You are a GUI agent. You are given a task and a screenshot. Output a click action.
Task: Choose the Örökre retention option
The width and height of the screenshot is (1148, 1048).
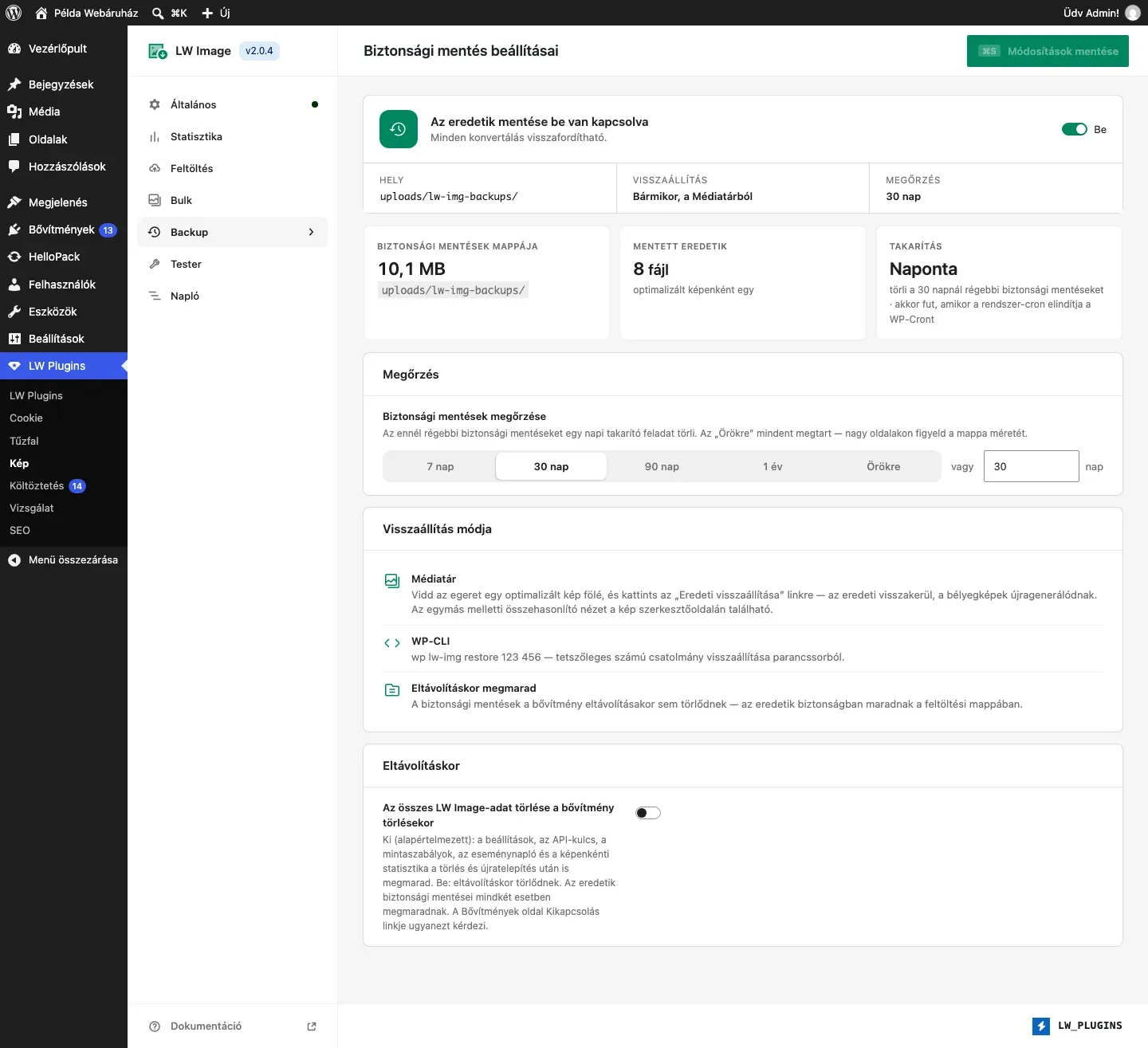coord(883,466)
